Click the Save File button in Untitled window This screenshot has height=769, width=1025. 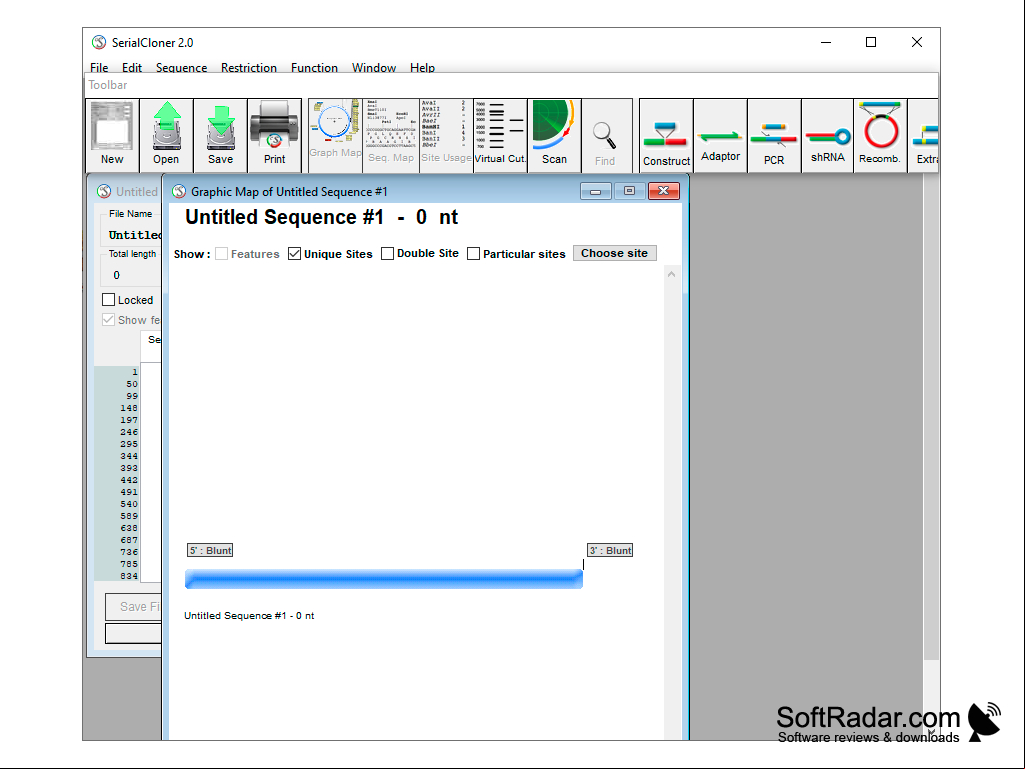133,607
